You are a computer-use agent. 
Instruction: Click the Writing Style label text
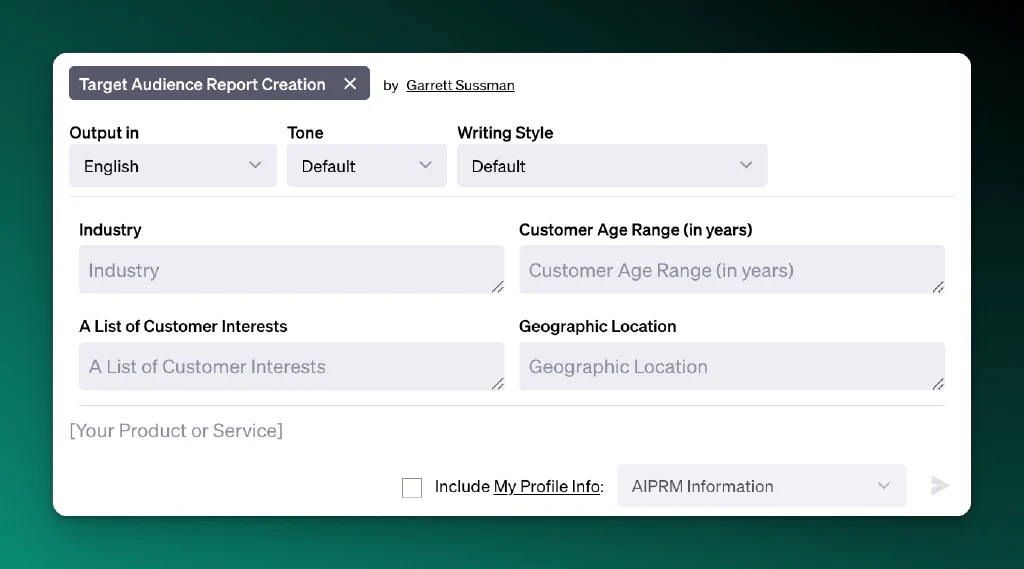[505, 133]
